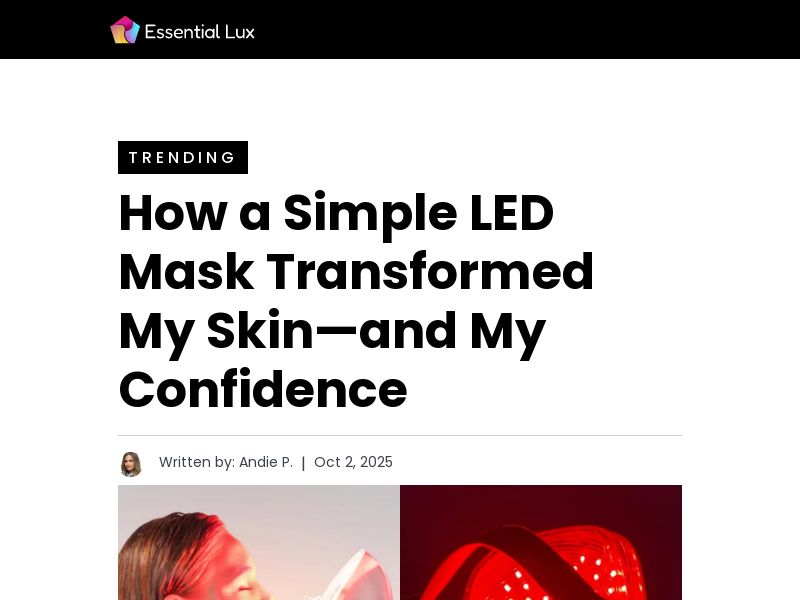Select the TRENDING category badge
The height and width of the screenshot is (600, 800).
(x=183, y=157)
